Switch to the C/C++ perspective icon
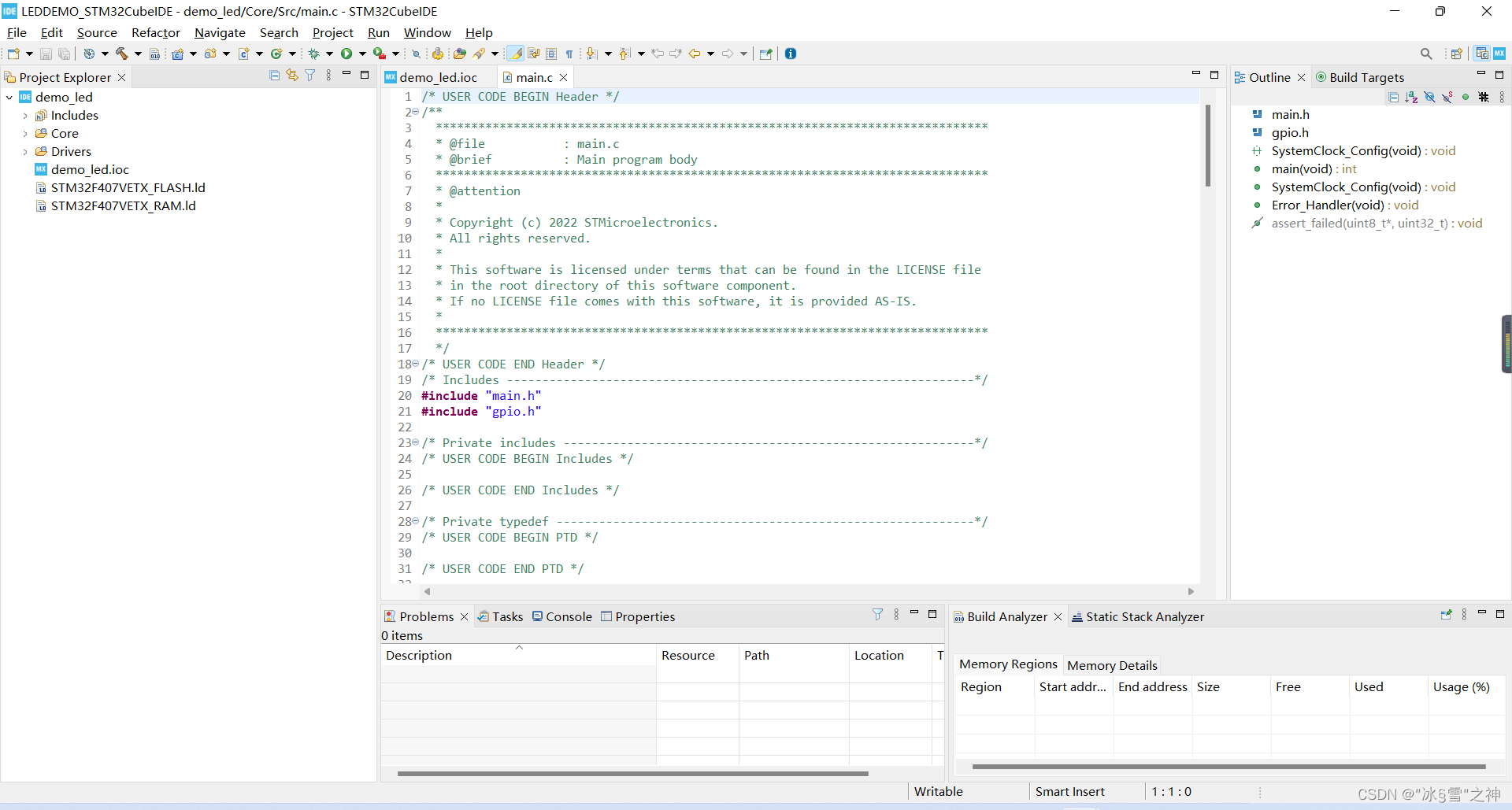 (1482, 54)
